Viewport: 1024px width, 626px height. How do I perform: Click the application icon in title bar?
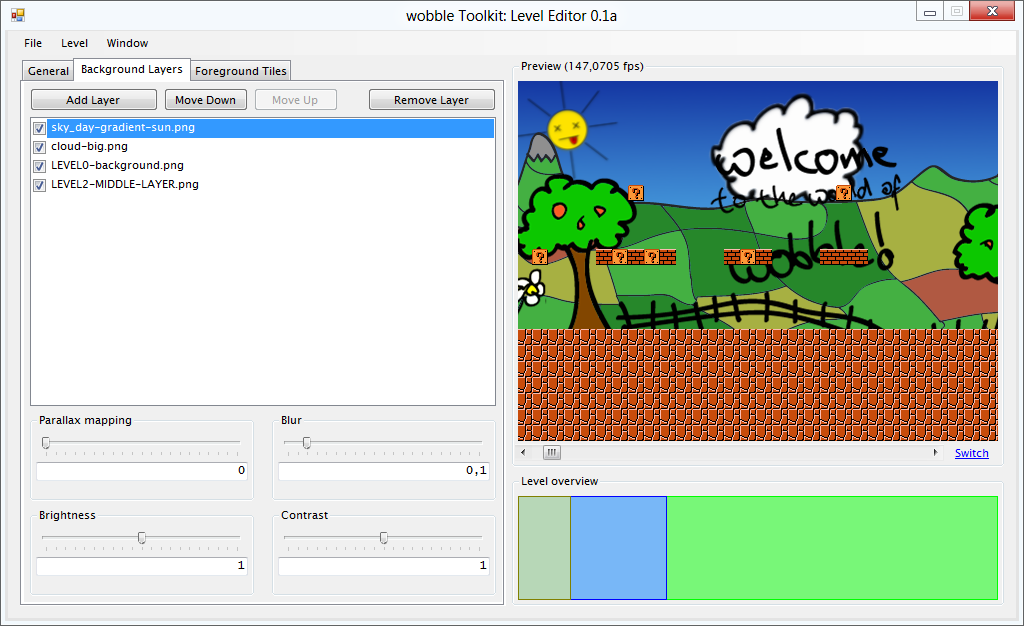tap(18, 15)
